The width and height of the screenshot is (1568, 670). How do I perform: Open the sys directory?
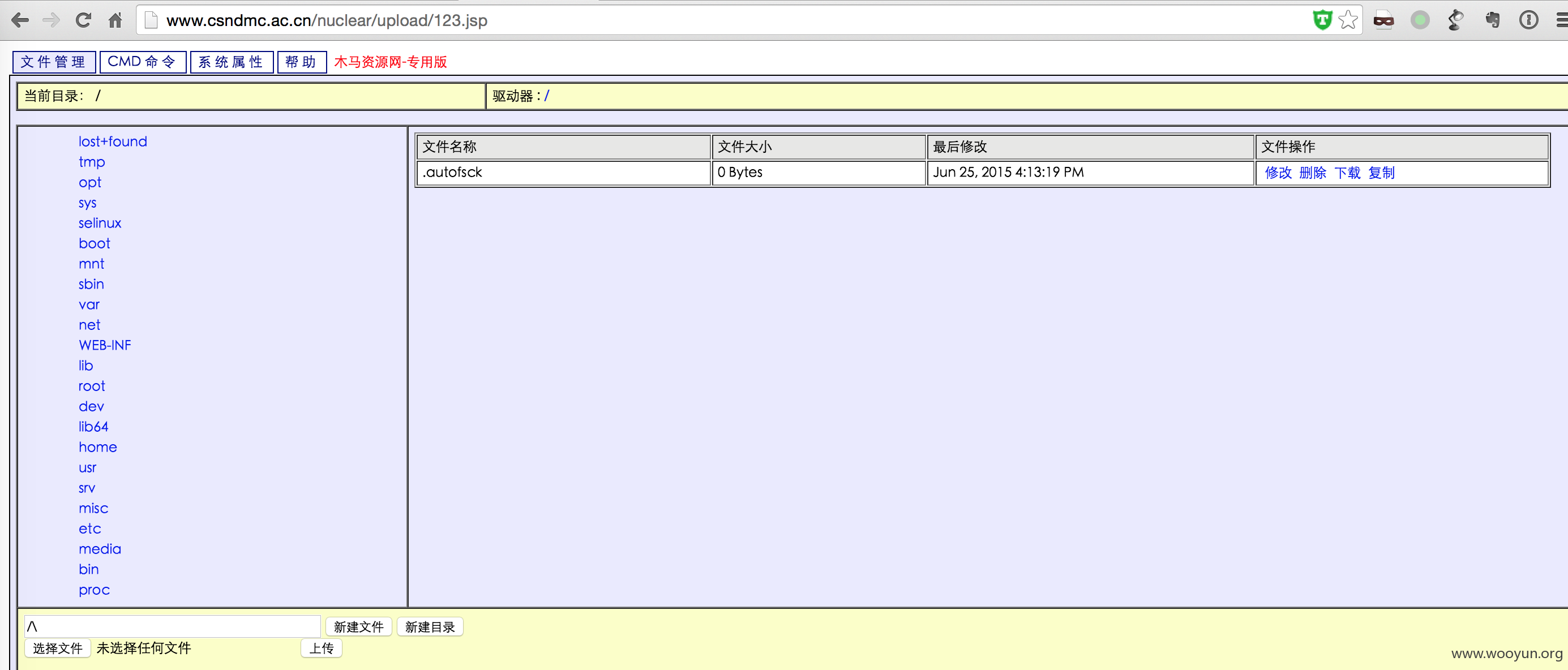tap(88, 203)
